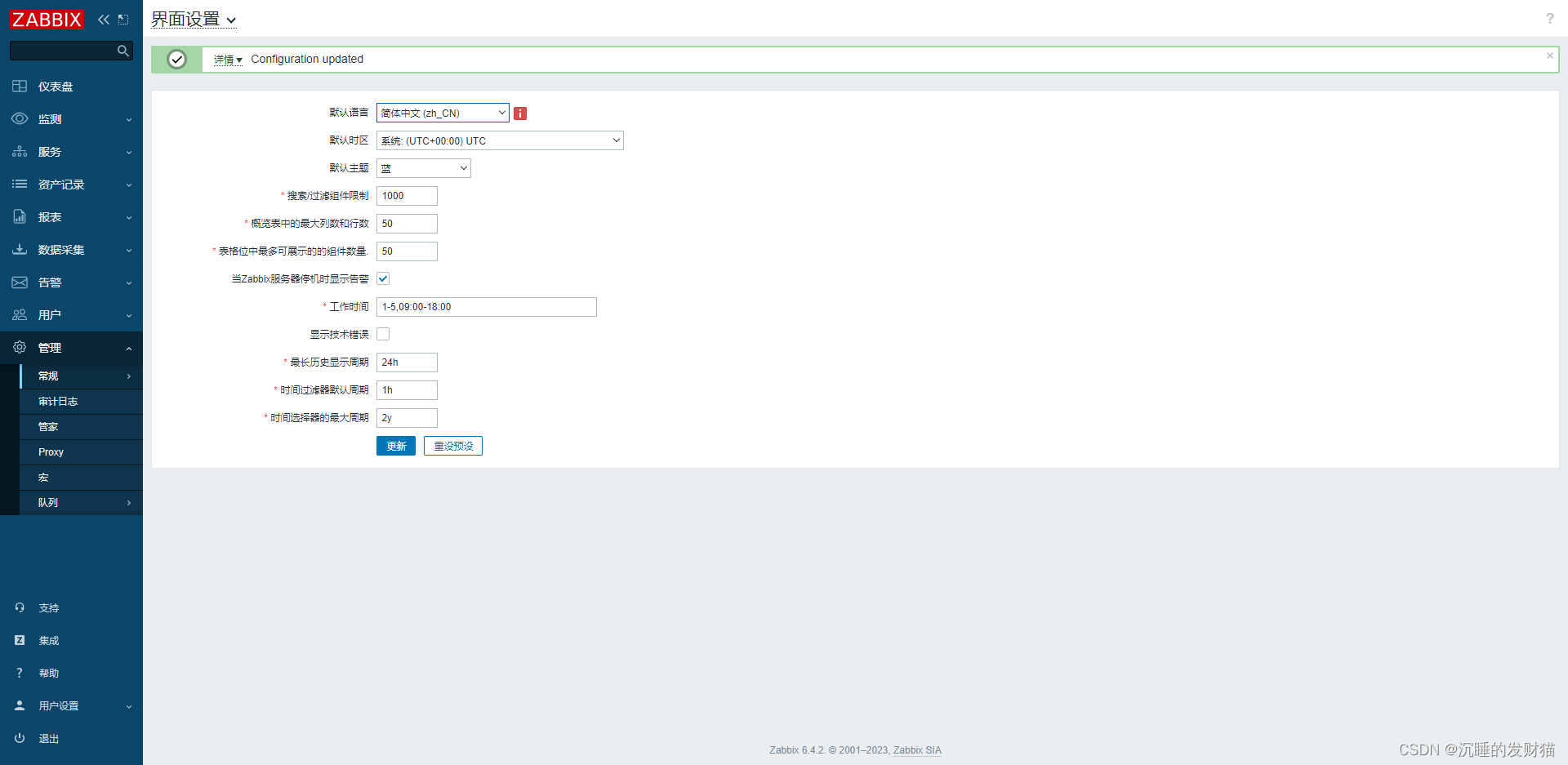
Task: Close the Configuration updated message
Action: click(1549, 56)
